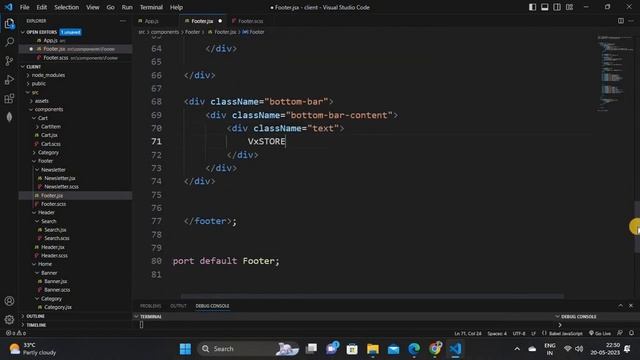Open Search.jsx in the file tree
Screen dimensions: 640x360
pyautogui.click(x=55, y=230)
